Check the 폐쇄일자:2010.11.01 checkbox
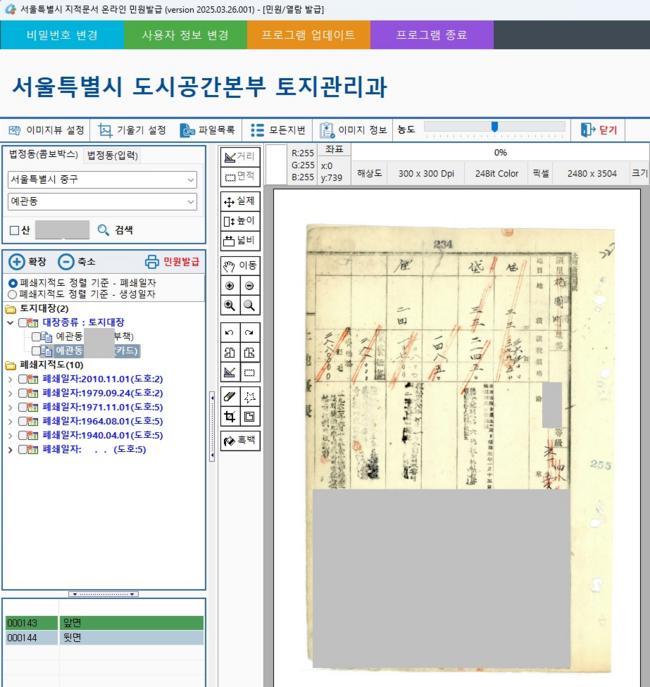Viewport: 650px width, 687px height. click(24, 379)
